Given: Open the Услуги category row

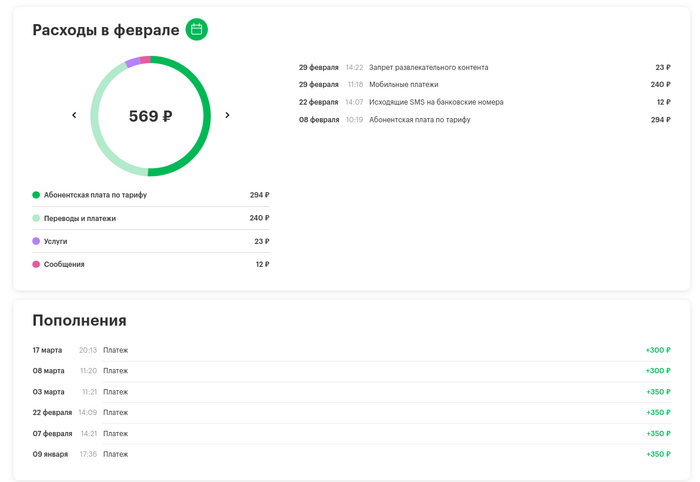Looking at the screenshot, I should 150,241.
